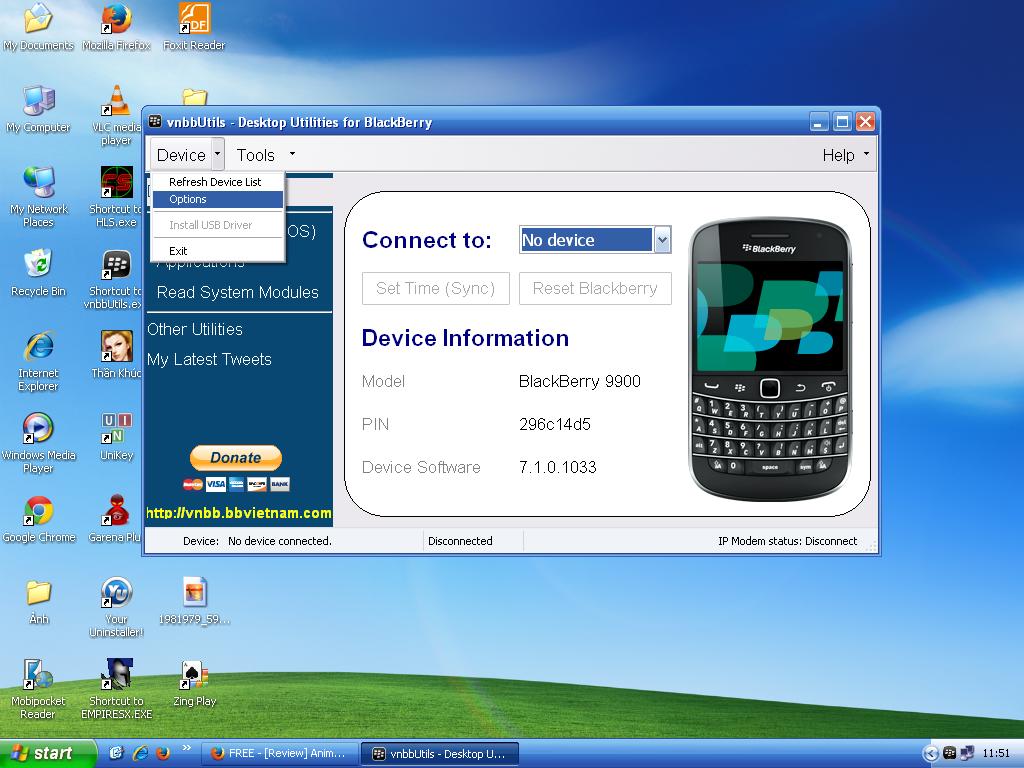The image size is (1024, 768).
Task: Open My Documents desktop icon
Action: click(38, 26)
